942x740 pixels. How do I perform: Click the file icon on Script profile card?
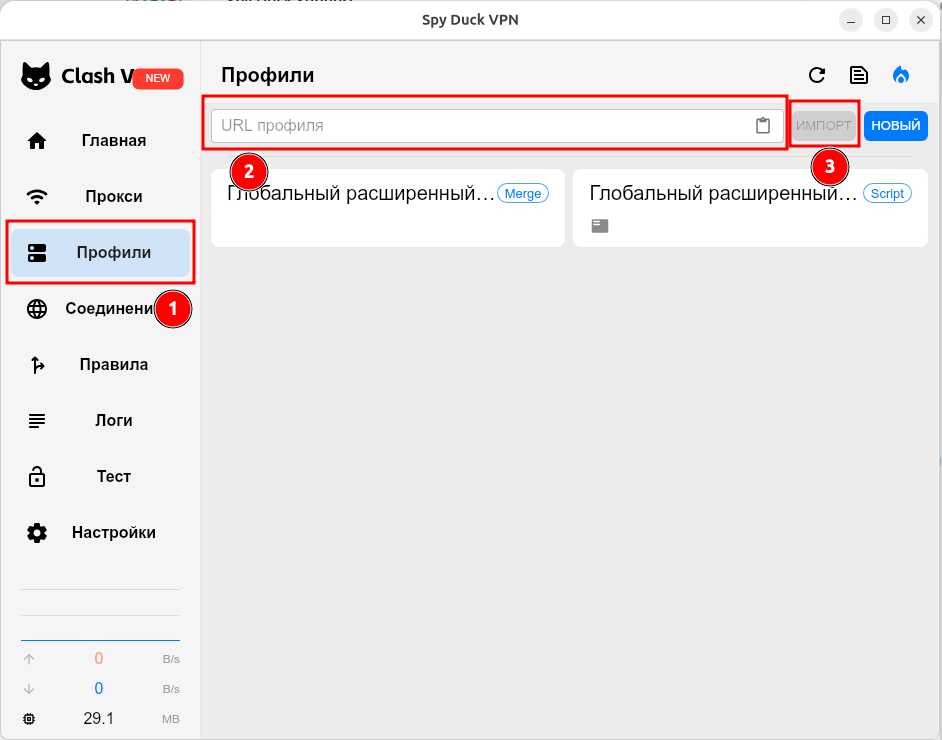(x=600, y=226)
